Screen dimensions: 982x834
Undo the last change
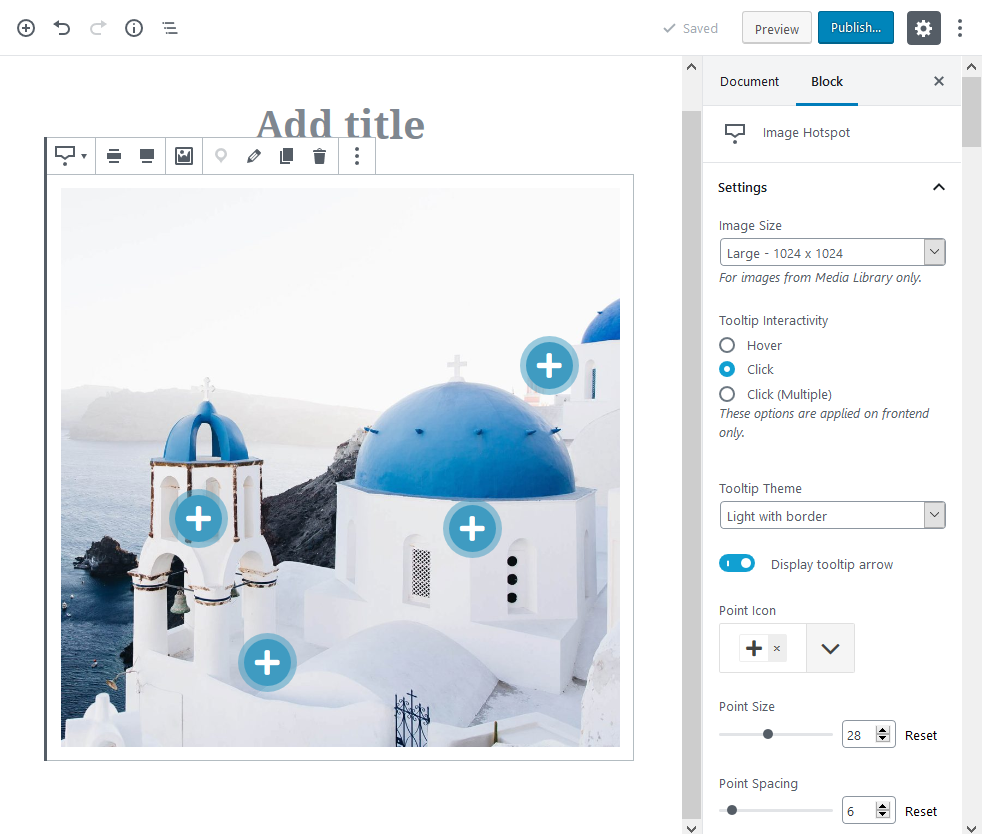[x=61, y=28]
